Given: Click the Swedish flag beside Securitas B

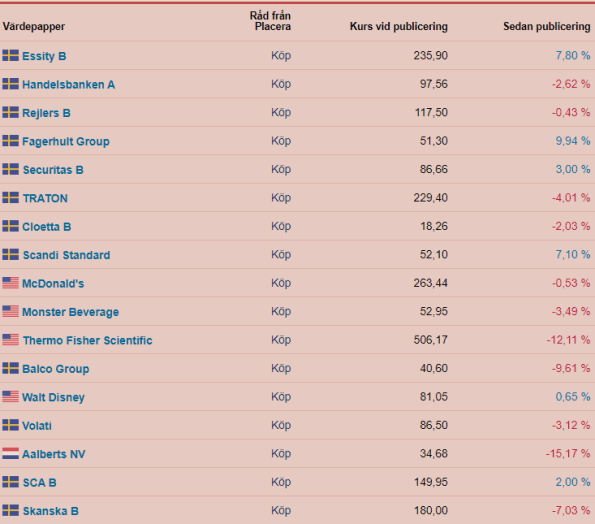Looking at the screenshot, I should [10, 169].
